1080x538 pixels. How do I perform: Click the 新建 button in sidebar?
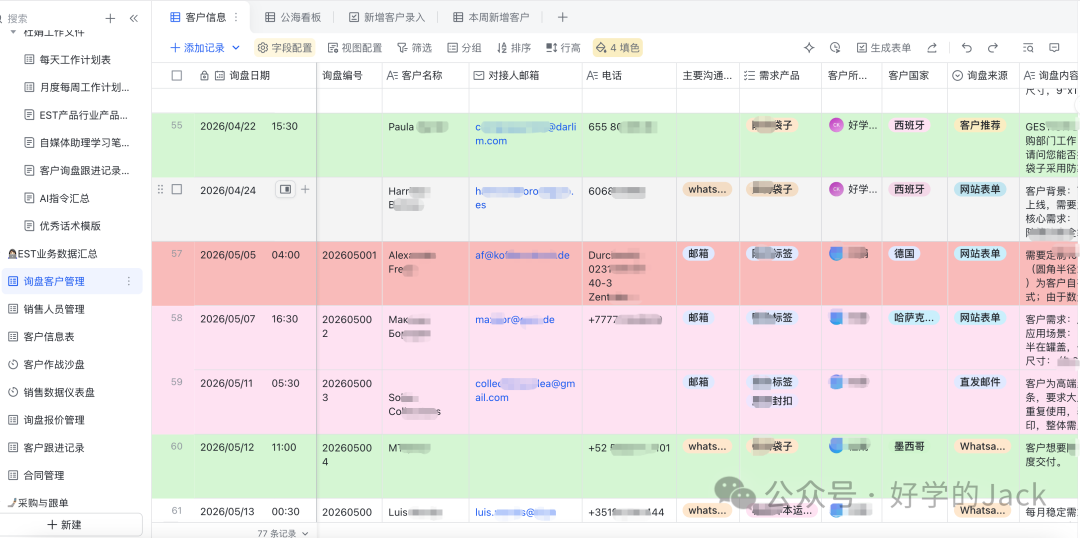tap(64, 524)
